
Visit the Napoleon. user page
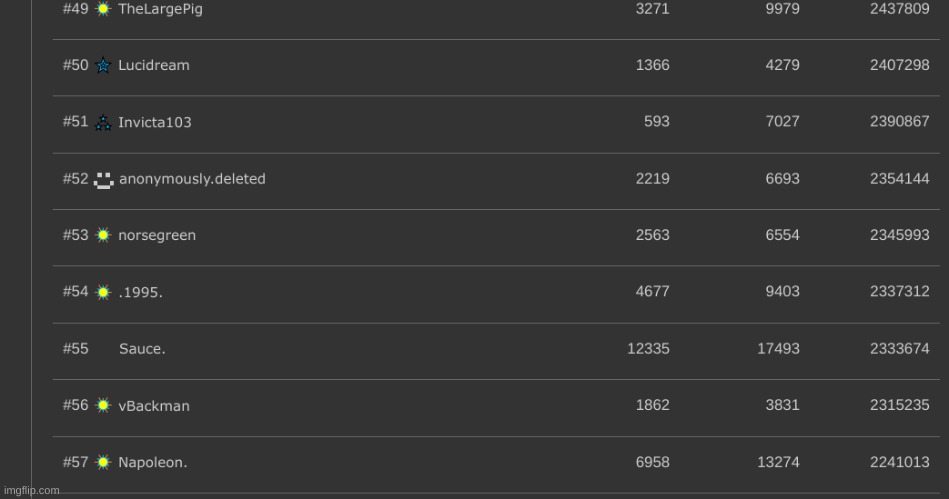[152, 463]
